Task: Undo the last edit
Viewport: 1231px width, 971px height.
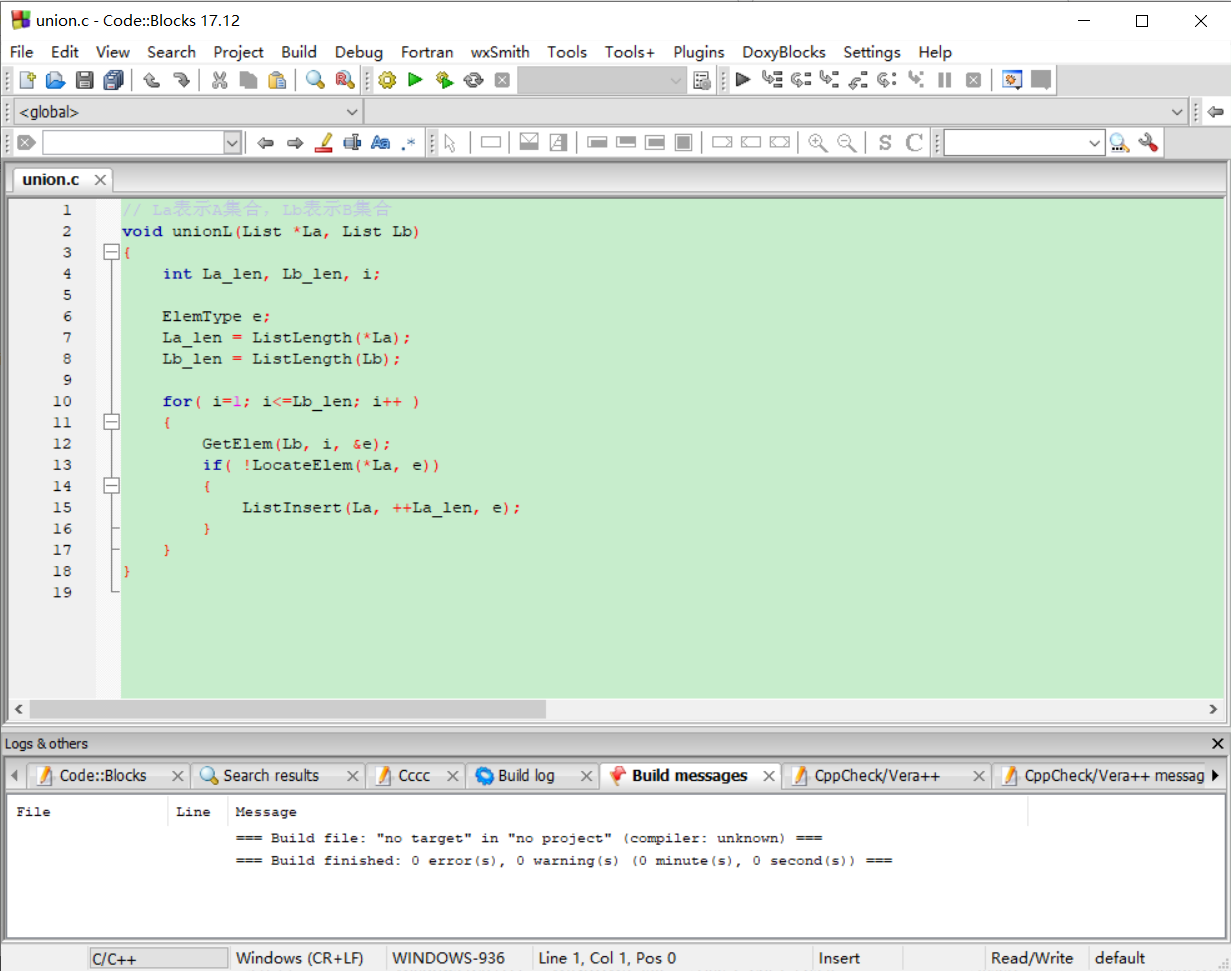Action: pyautogui.click(x=152, y=80)
